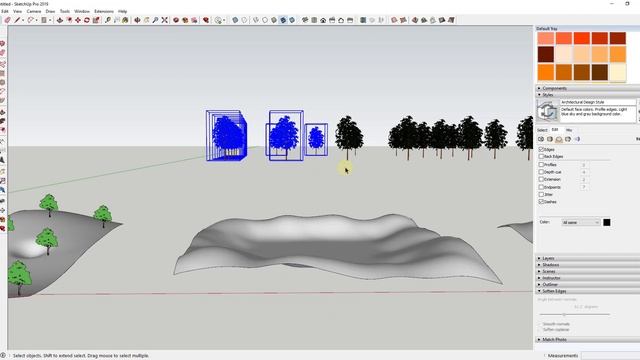Switch to Iso view house icon

click(305, 20)
